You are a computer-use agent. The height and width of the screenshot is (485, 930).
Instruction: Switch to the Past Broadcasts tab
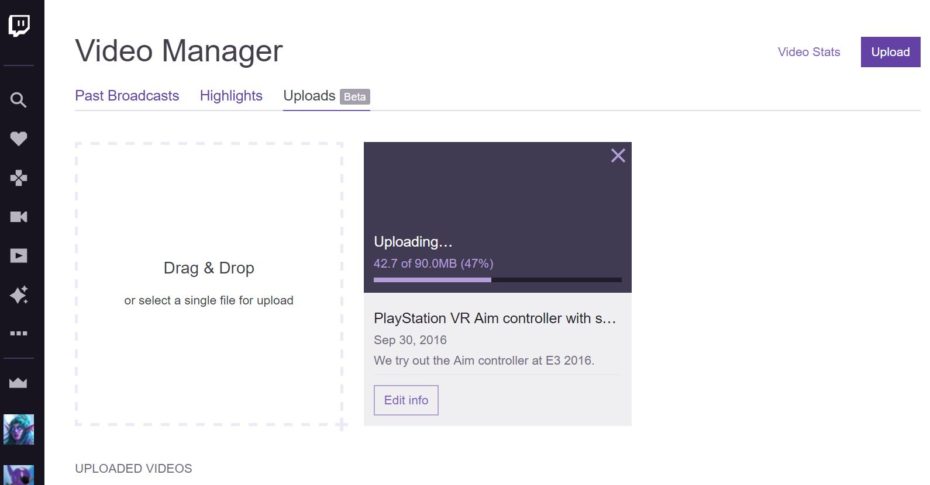(x=127, y=96)
